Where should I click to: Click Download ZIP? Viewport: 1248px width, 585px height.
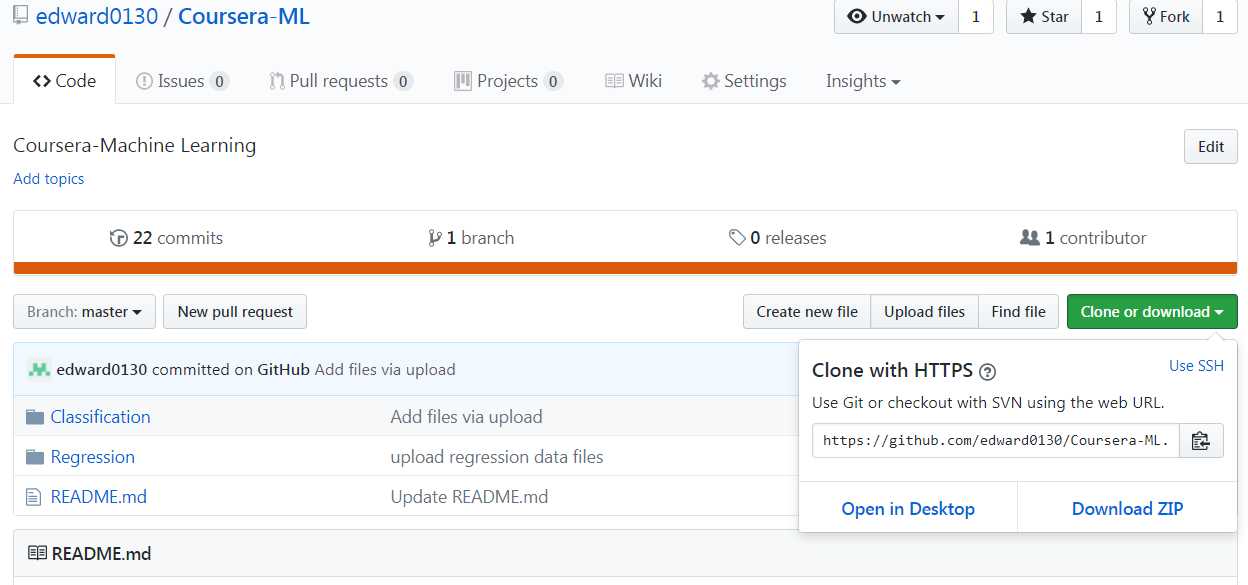(1127, 509)
